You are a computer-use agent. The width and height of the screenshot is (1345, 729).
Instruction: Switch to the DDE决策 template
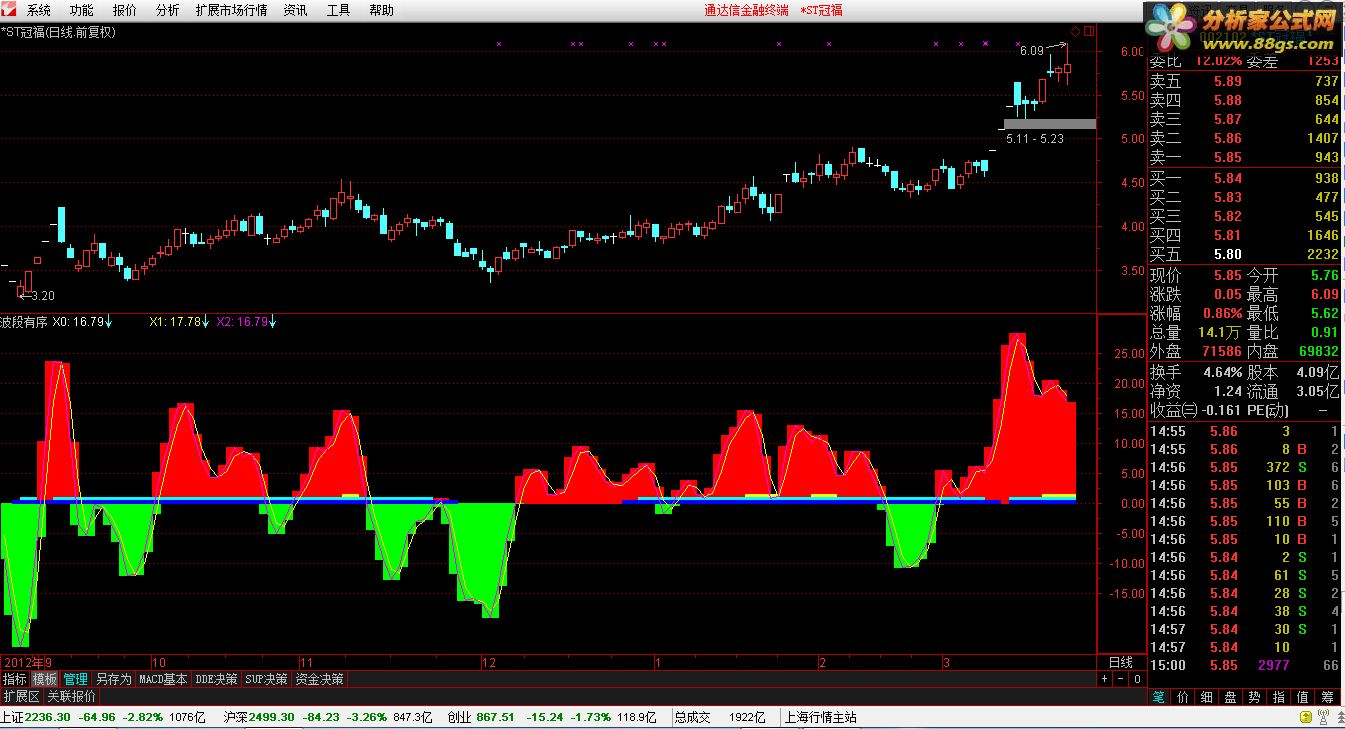pyautogui.click(x=216, y=679)
